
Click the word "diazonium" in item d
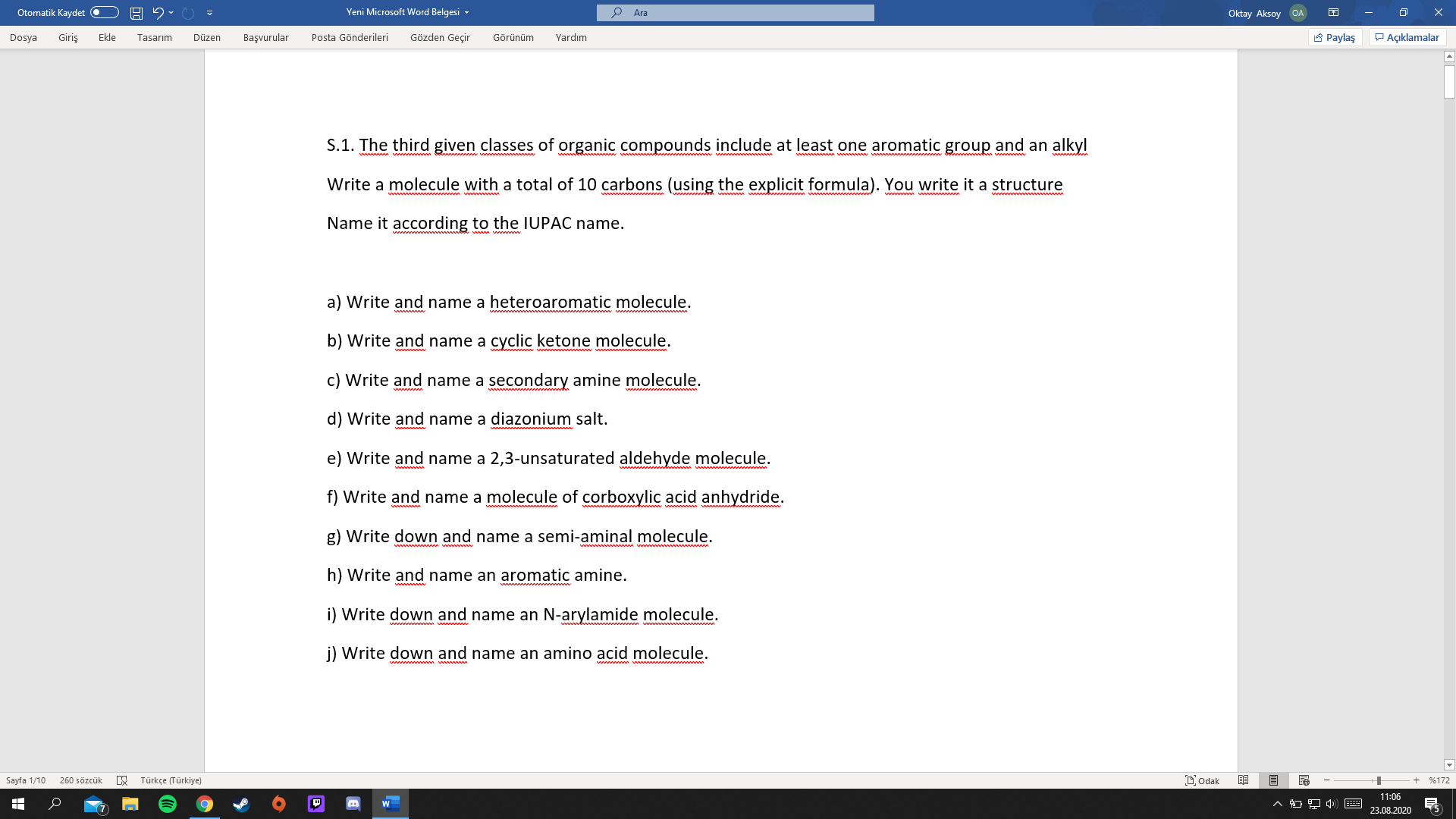tap(531, 419)
